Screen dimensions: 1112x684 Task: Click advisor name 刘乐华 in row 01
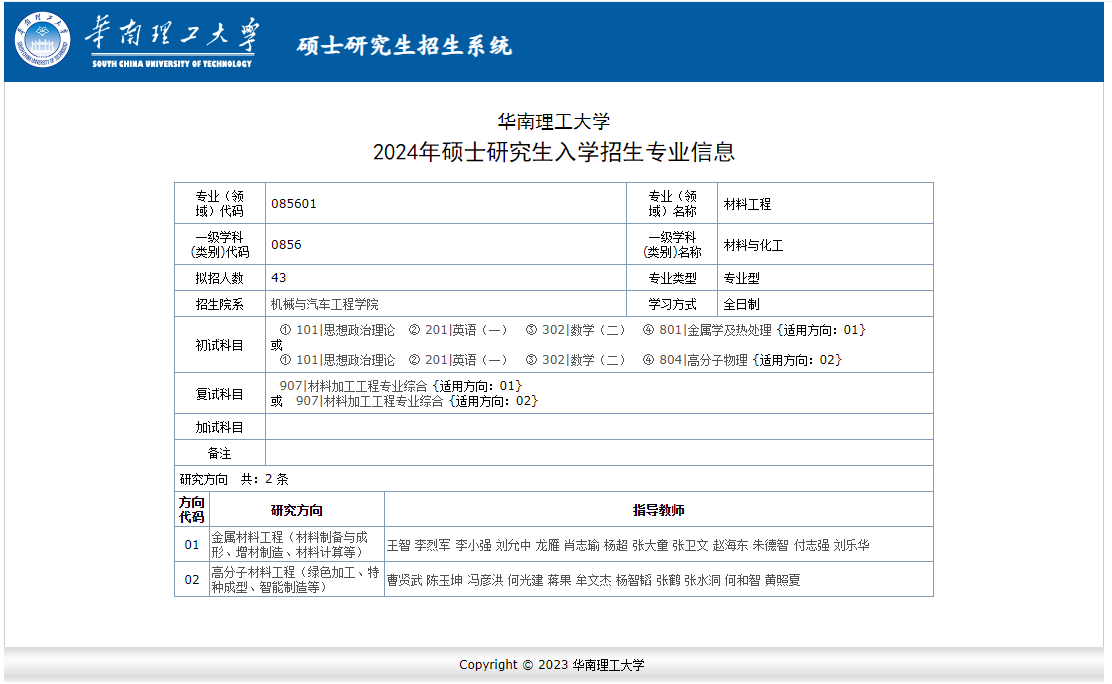tap(852, 546)
